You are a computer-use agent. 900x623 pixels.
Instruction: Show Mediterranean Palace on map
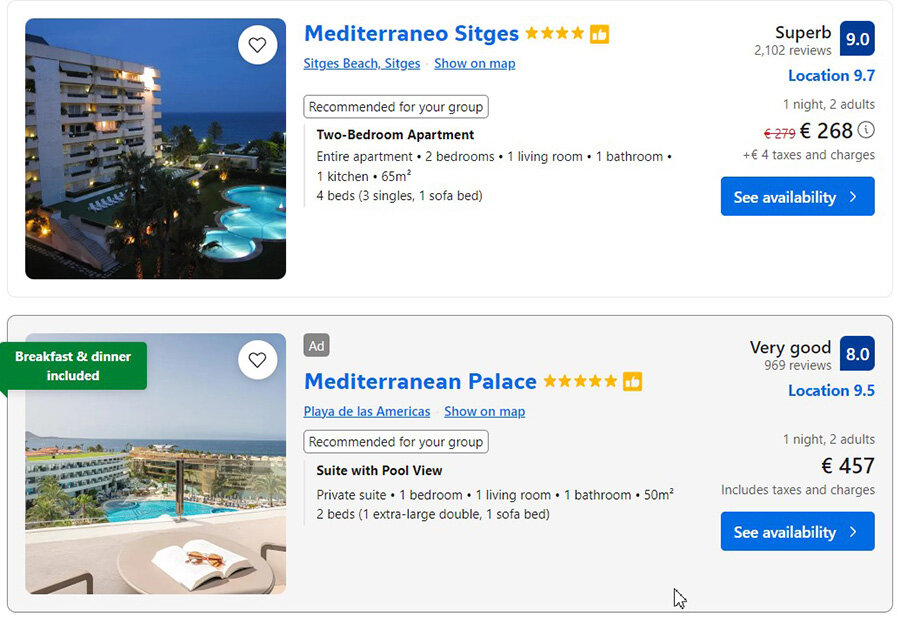coord(484,411)
